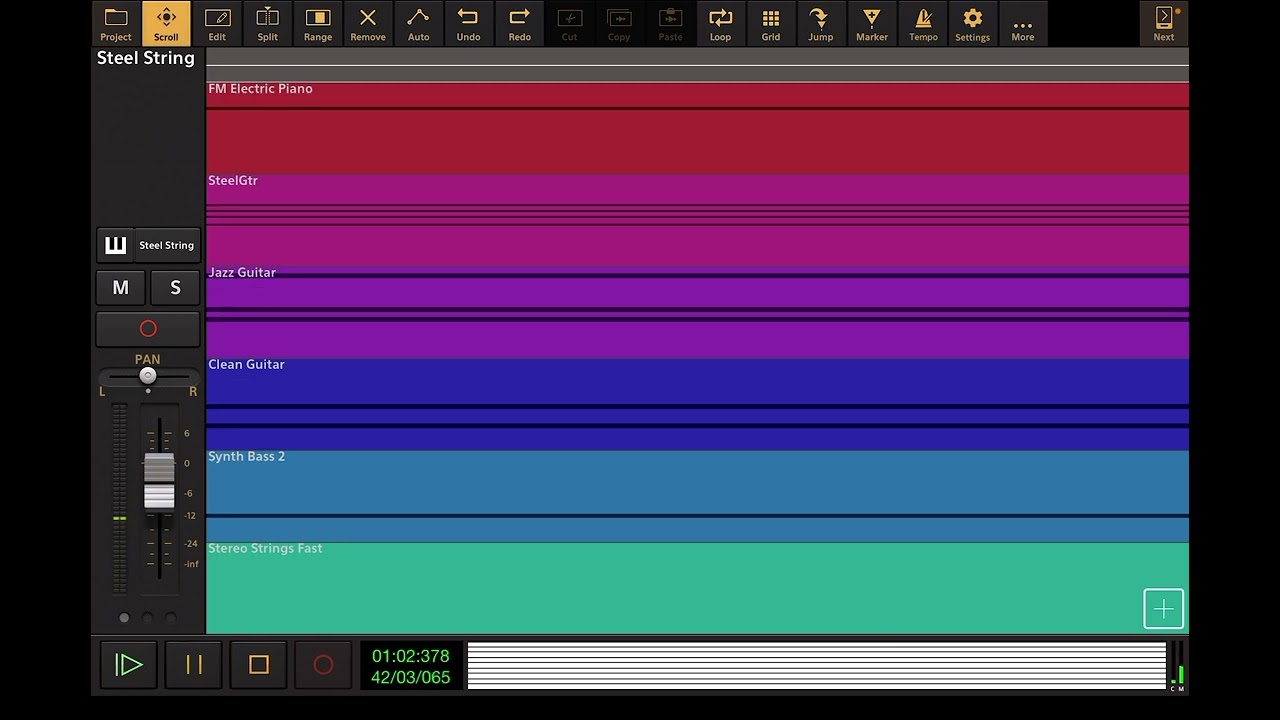The width and height of the screenshot is (1280, 720).
Task: Mute the Steel String track
Action: 121,288
